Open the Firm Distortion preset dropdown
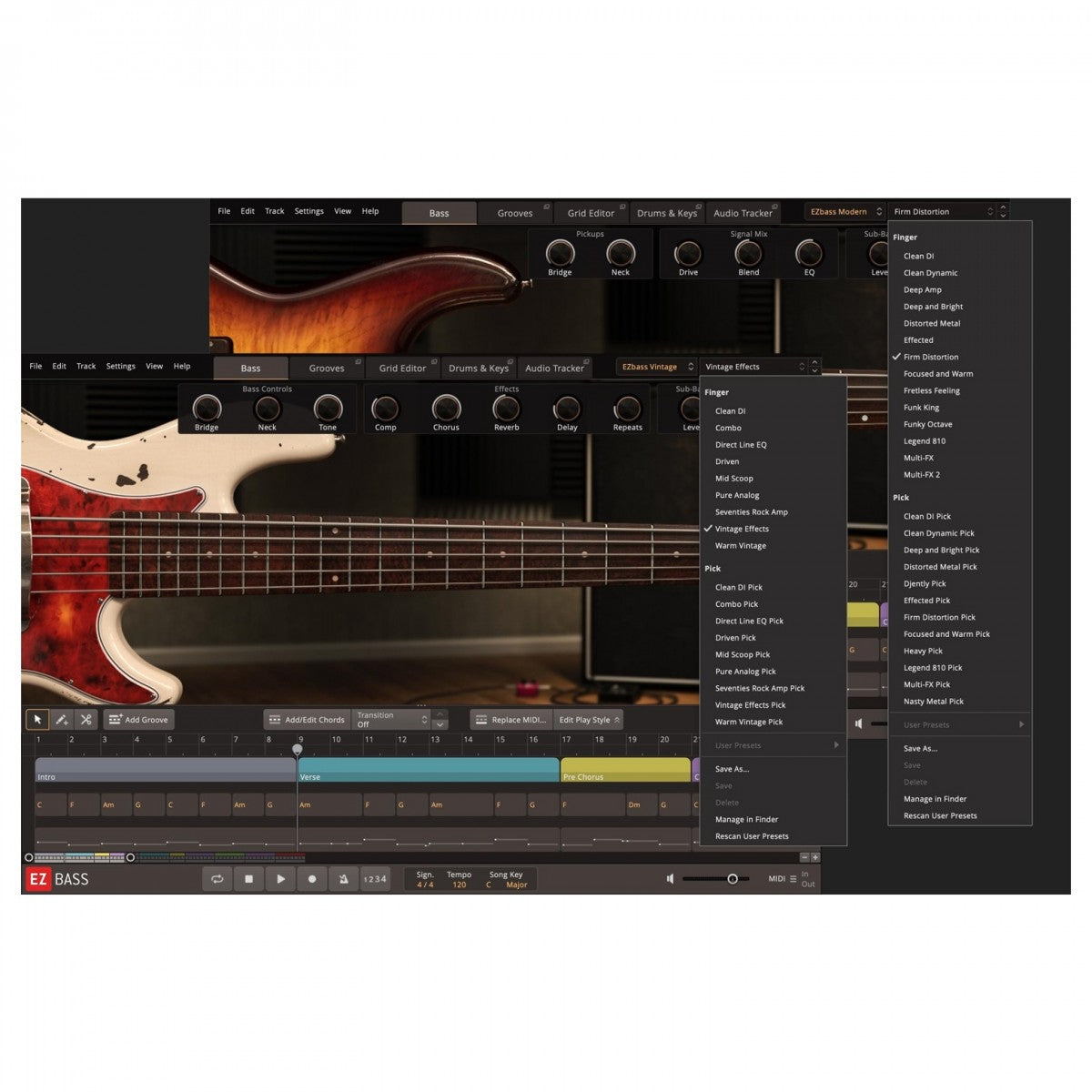Viewport: 1092px width, 1092px height. [943, 211]
